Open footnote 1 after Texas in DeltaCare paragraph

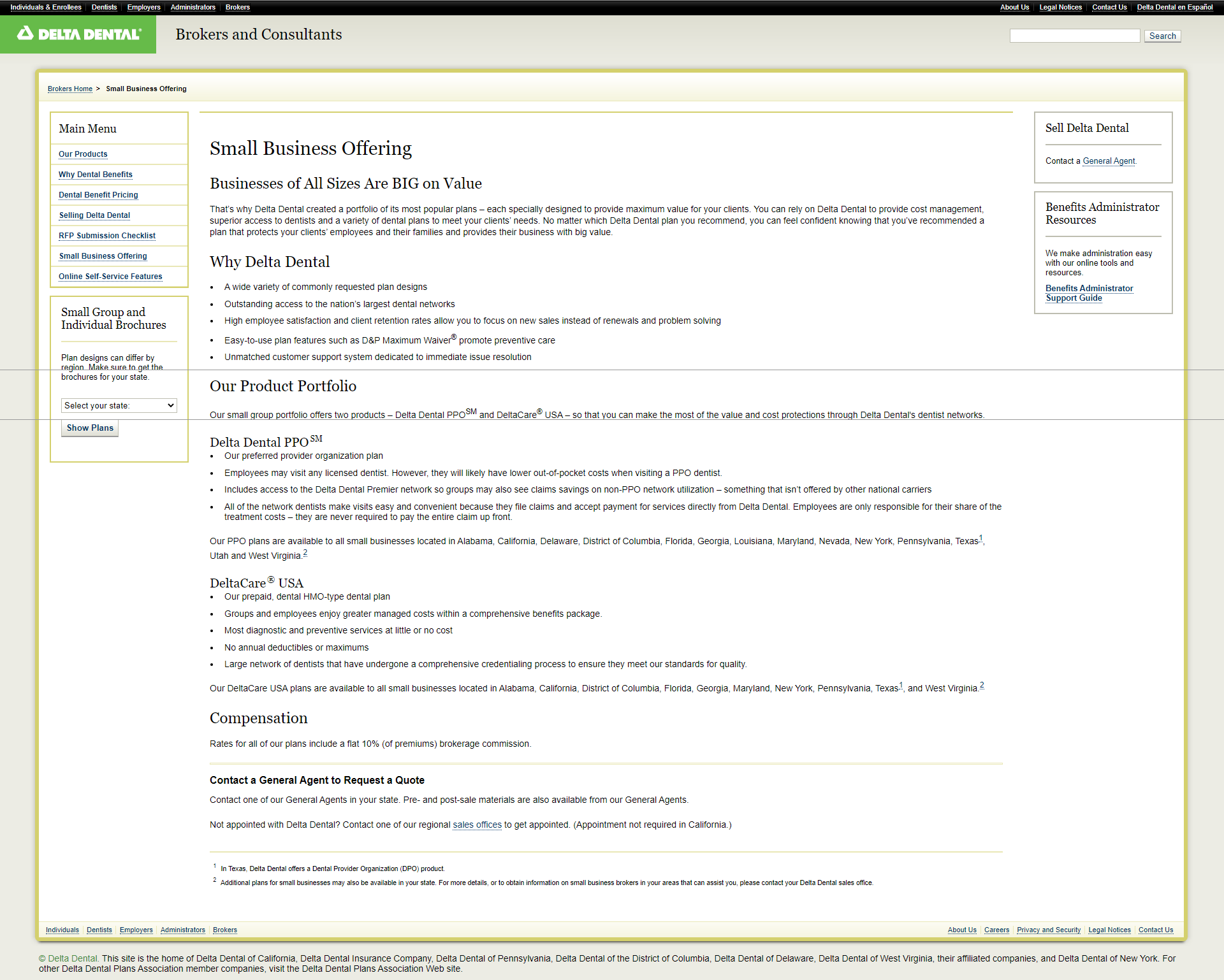click(x=901, y=686)
